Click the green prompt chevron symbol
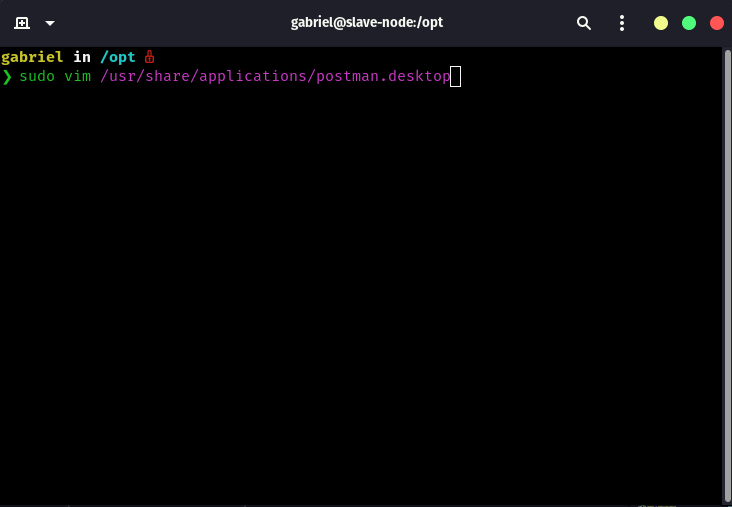This screenshot has height=507, width=732. coord(6,77)
